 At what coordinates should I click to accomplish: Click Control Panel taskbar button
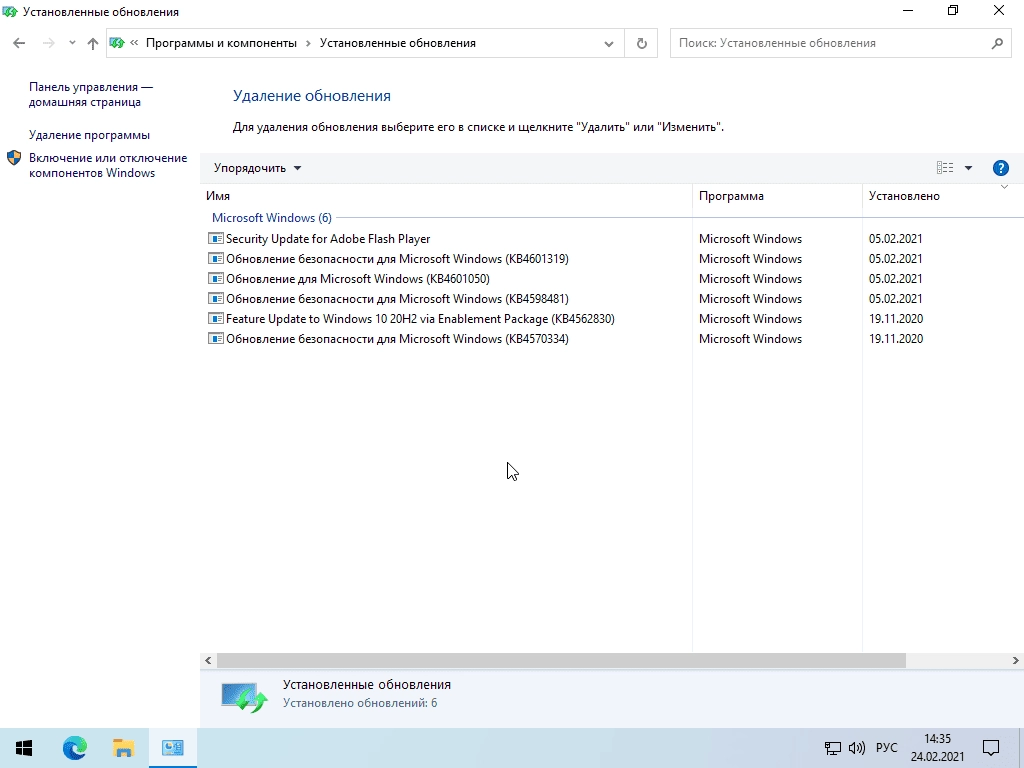[x=172, y=748]
